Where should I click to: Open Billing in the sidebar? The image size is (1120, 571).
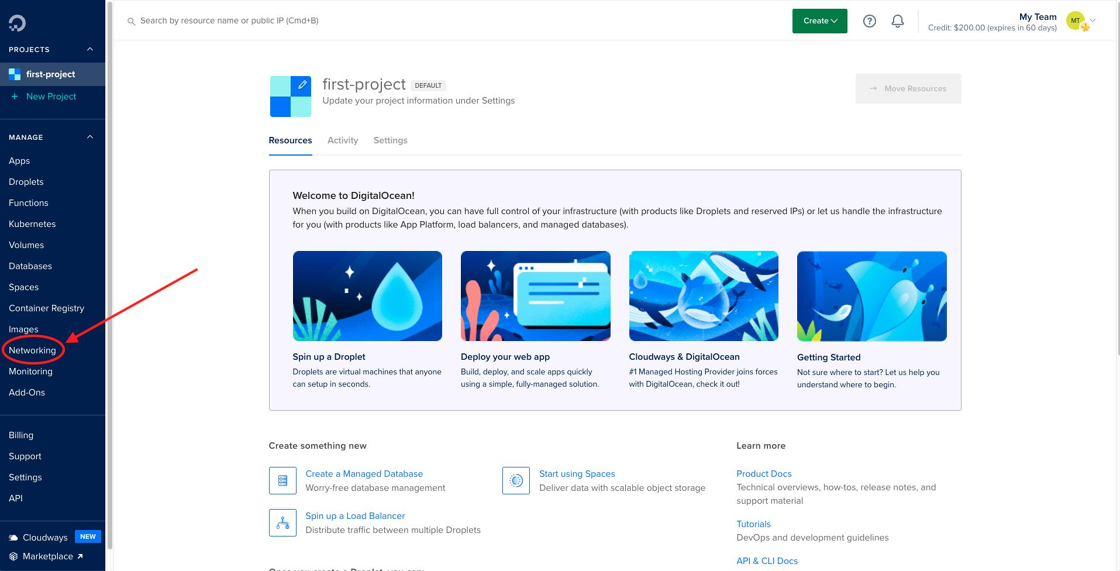point(21,435)
